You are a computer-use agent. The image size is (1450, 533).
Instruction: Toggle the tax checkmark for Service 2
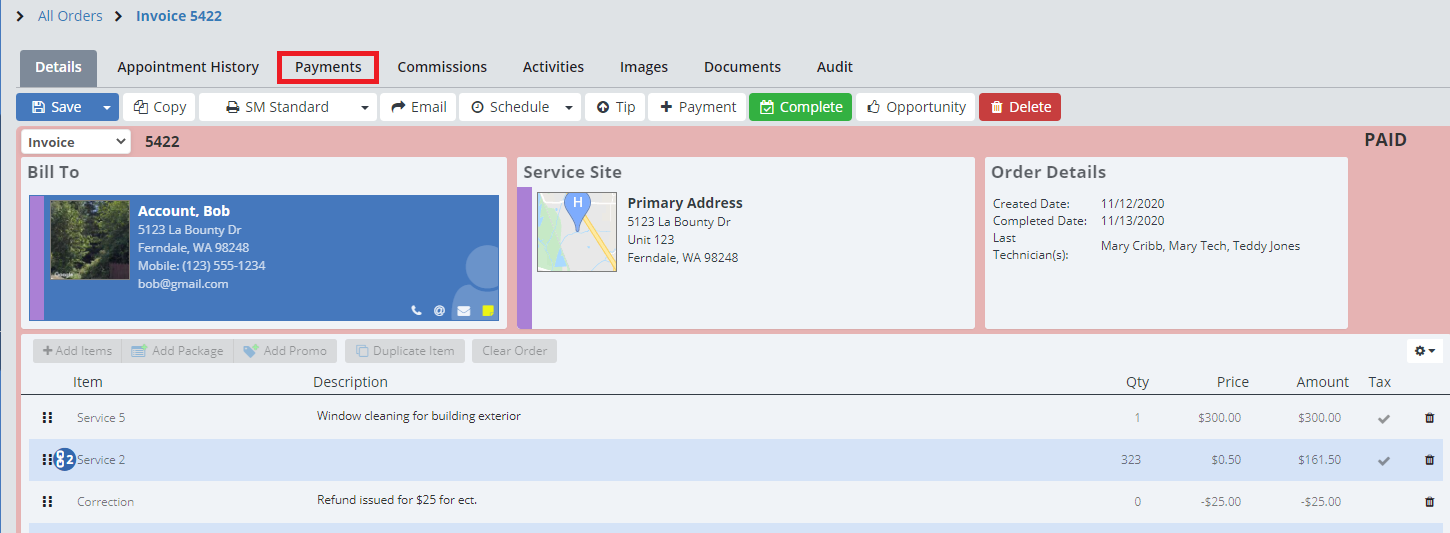pyautogui.click(x=1384, y=460)
